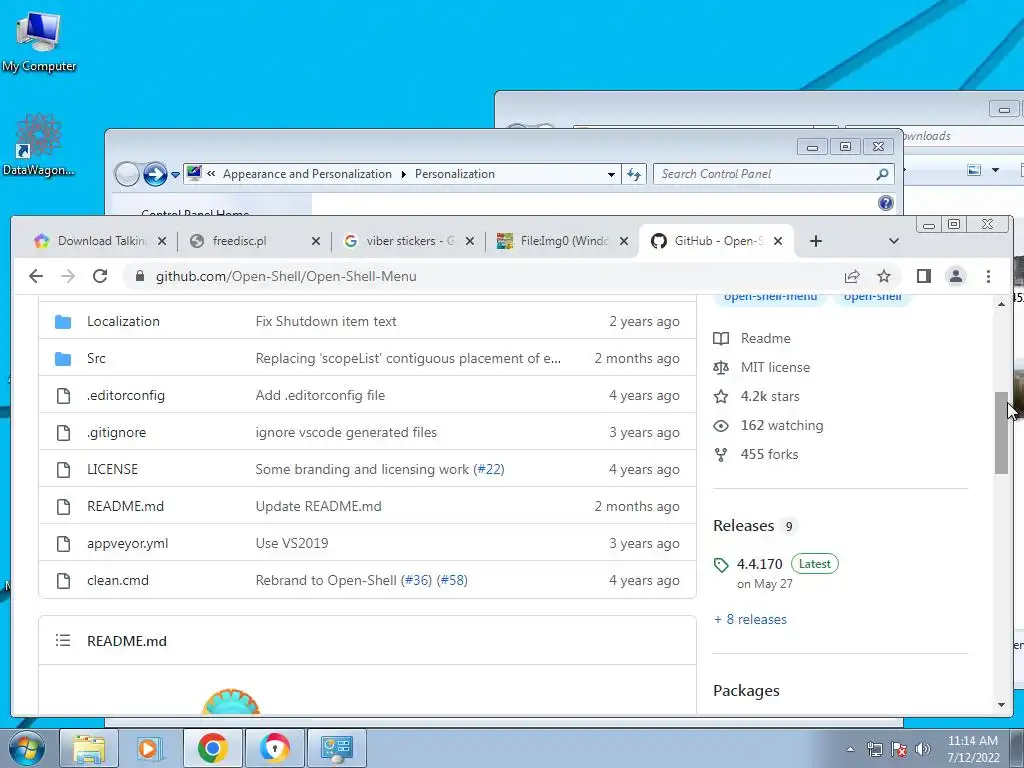Open README.md file in file list
Viewport: 1024px width, 768px height.
pyautogui.click(x=125, y=506)
